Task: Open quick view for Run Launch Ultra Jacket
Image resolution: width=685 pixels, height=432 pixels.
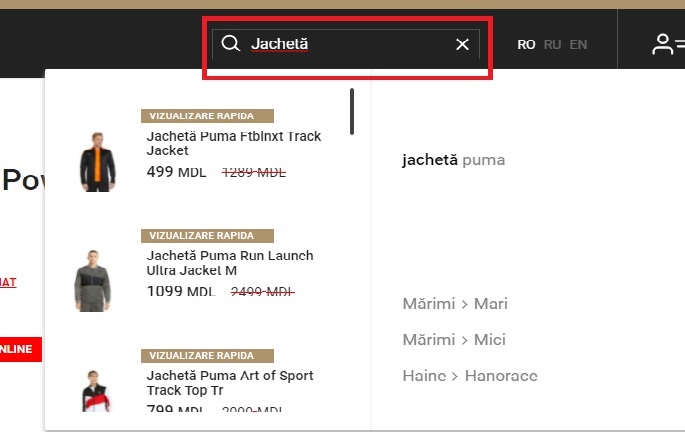Action: [x=207, y=236]
